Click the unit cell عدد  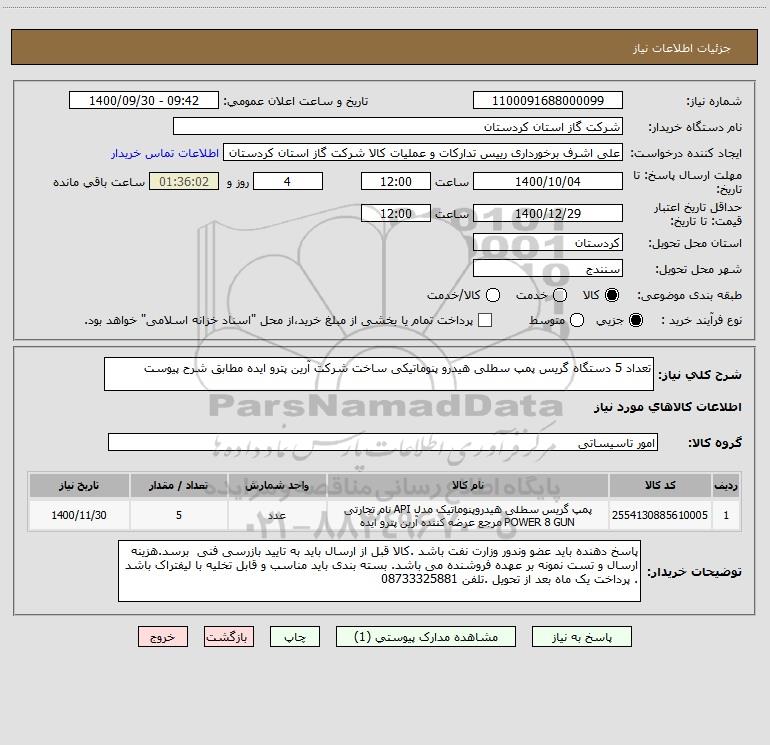pos(277,515)
